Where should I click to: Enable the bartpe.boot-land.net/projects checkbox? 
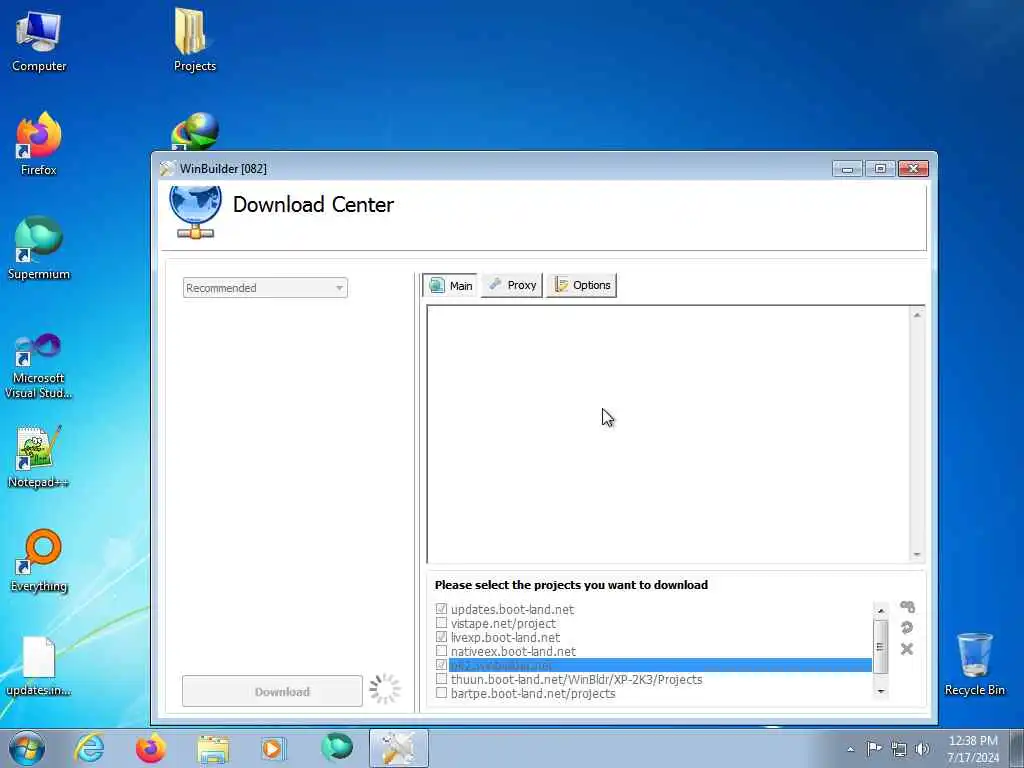(441, 693)
